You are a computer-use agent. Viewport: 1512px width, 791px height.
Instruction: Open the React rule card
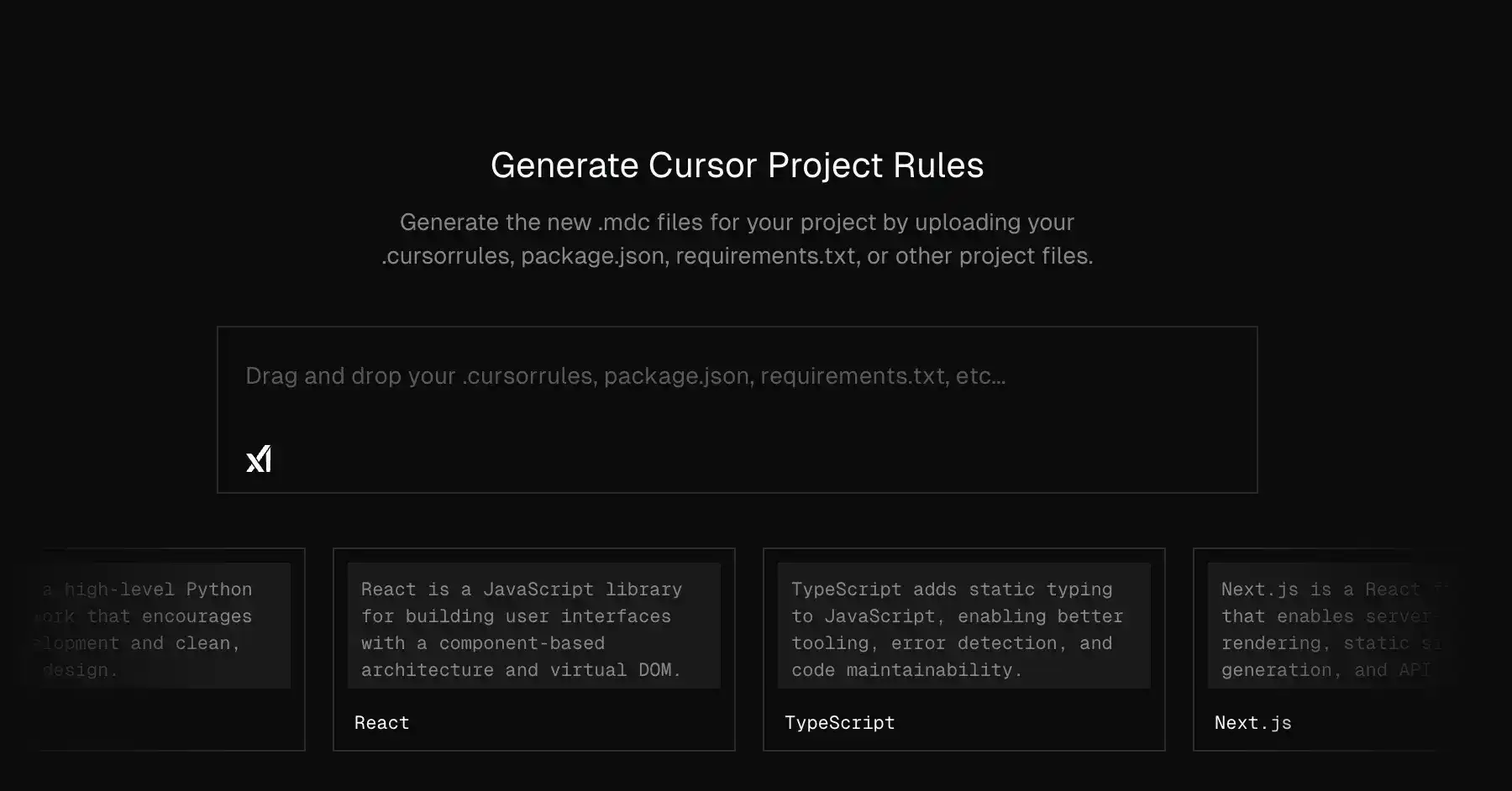(x=534, y=649)
